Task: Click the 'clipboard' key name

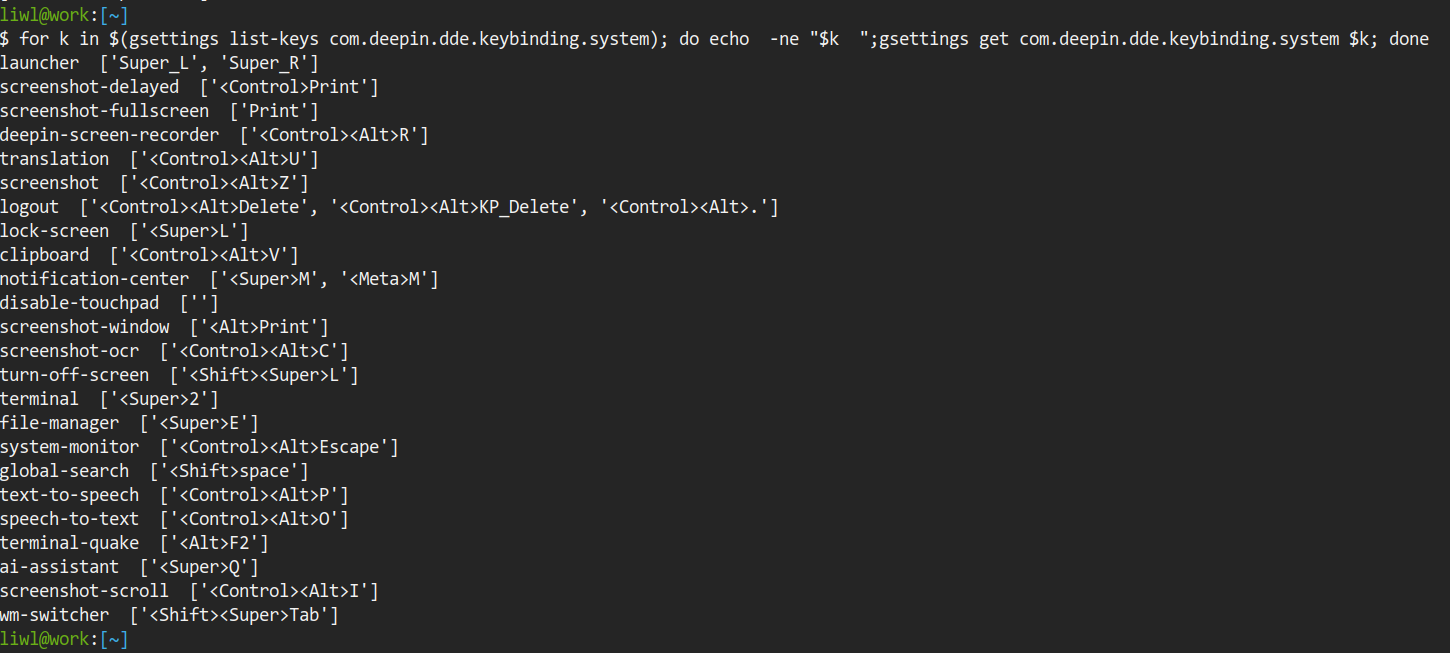Action: (x=45, y=255)
